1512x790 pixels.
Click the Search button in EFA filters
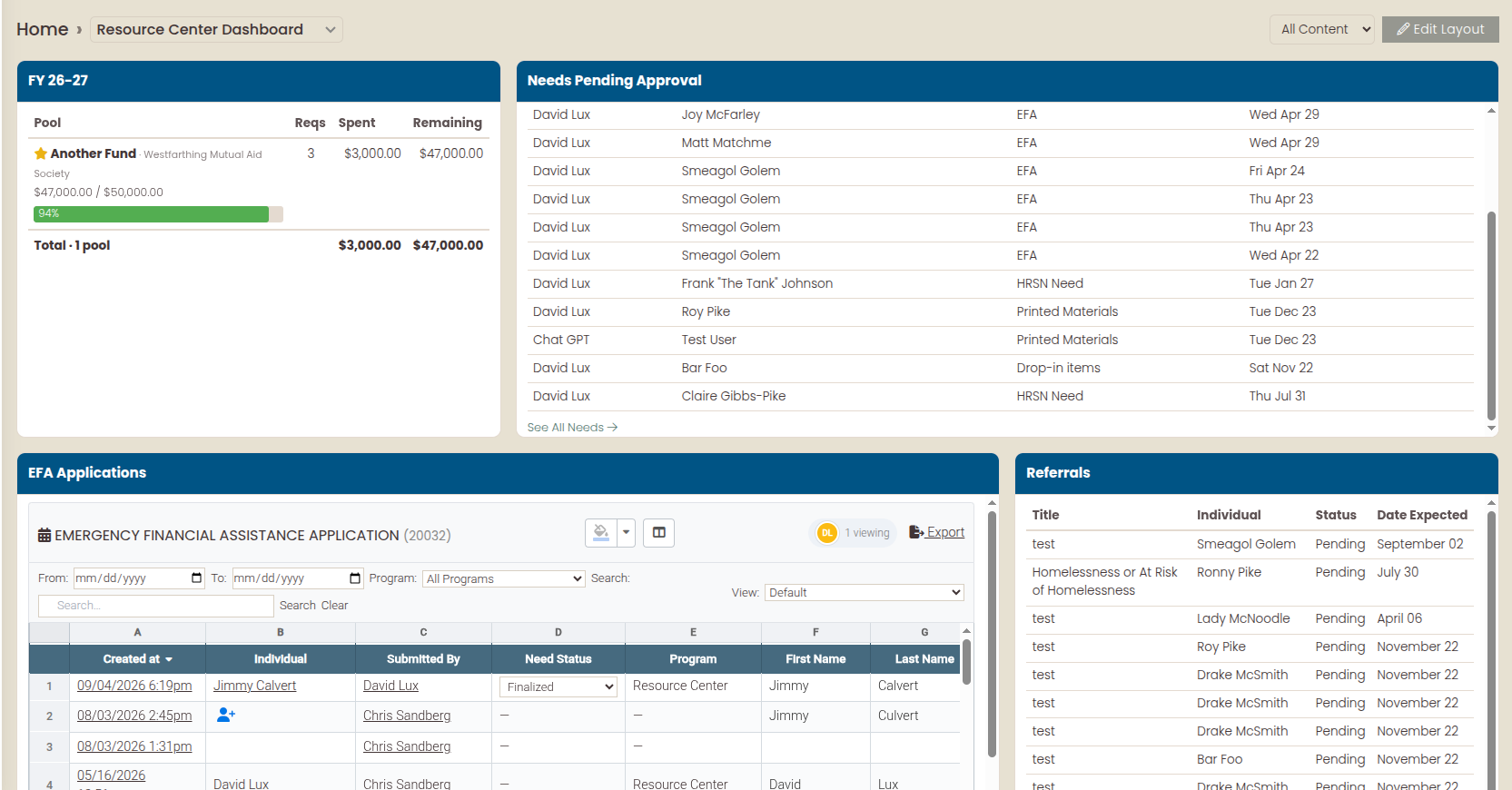click(298, 606)
